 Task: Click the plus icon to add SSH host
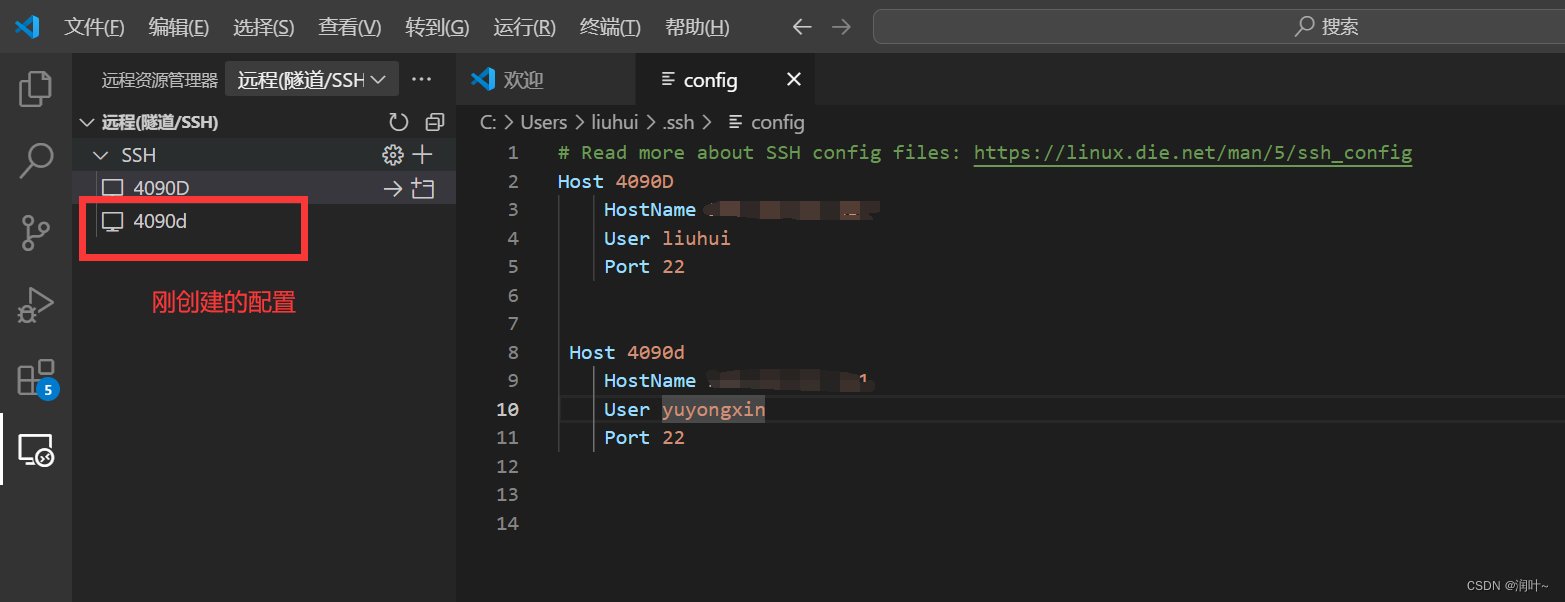[420, 155]
